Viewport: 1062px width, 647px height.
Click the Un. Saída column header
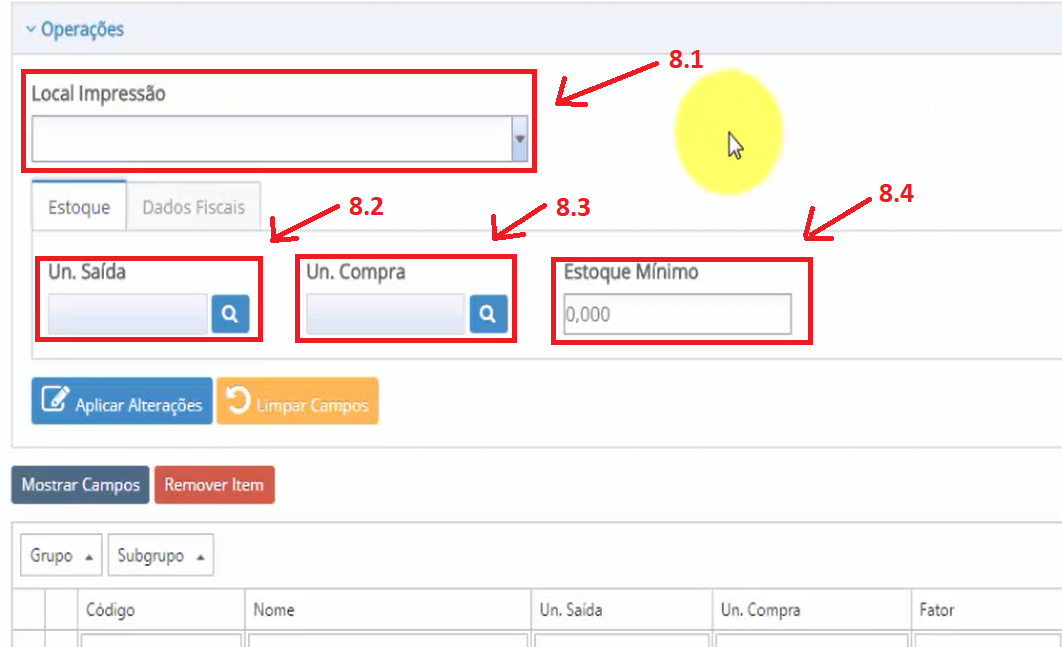point(622,610)
